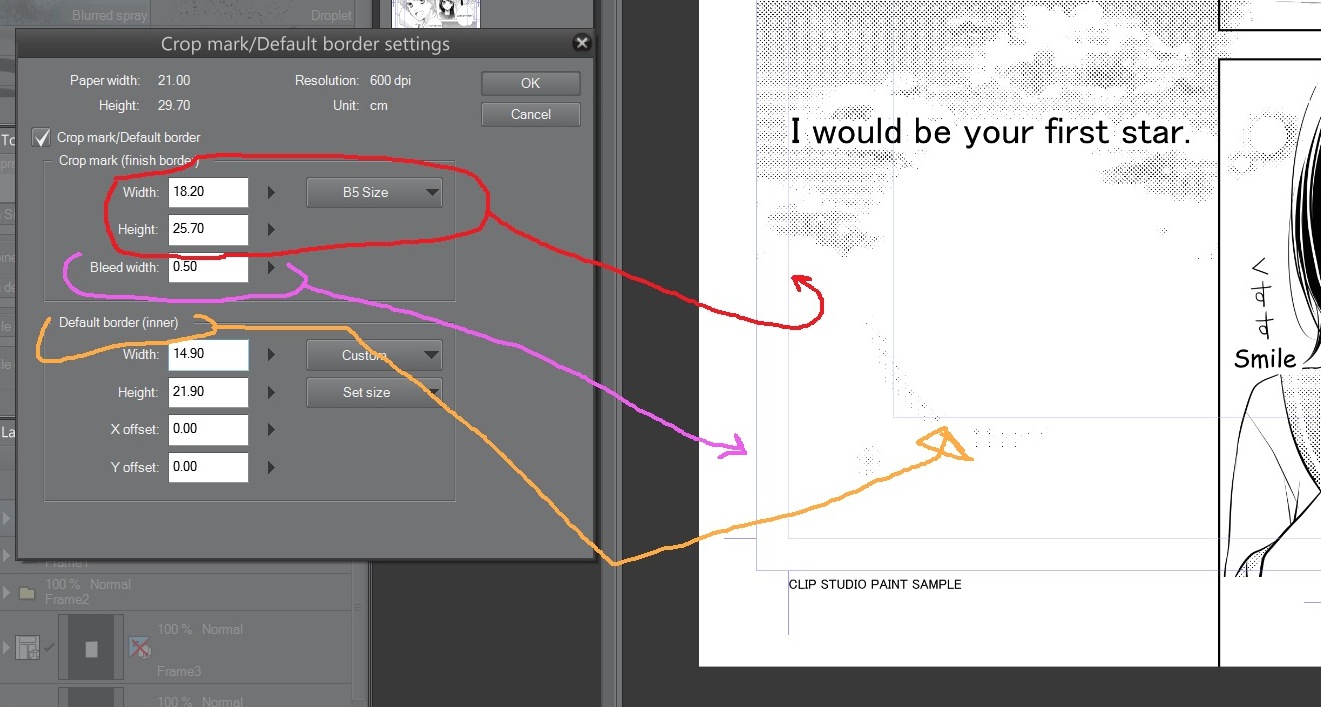
Task: Open slider arrow beside Y offset
Action: pyautogui.click(x=270, y=467)
